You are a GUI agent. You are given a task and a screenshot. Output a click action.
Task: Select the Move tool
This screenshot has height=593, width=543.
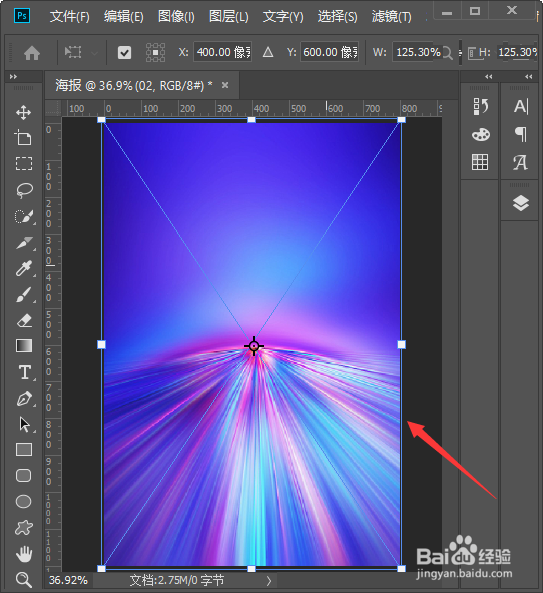[23, 112]
